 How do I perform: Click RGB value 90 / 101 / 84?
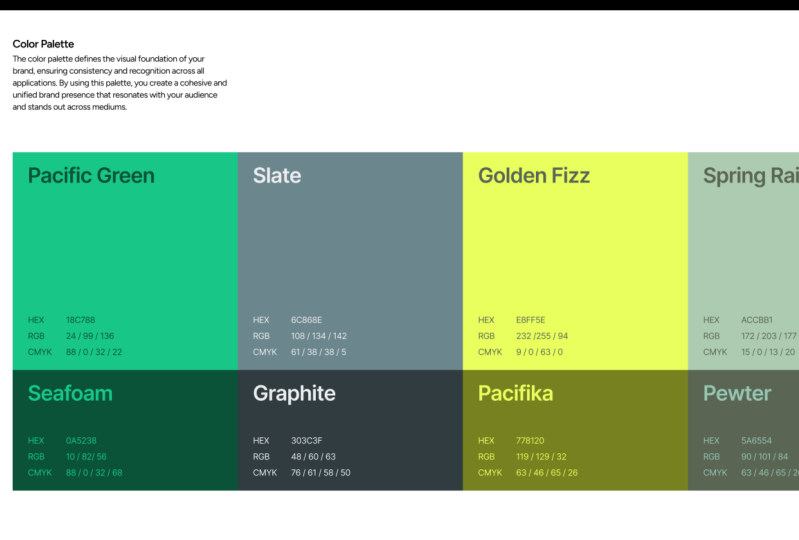(x=765, y=456)
